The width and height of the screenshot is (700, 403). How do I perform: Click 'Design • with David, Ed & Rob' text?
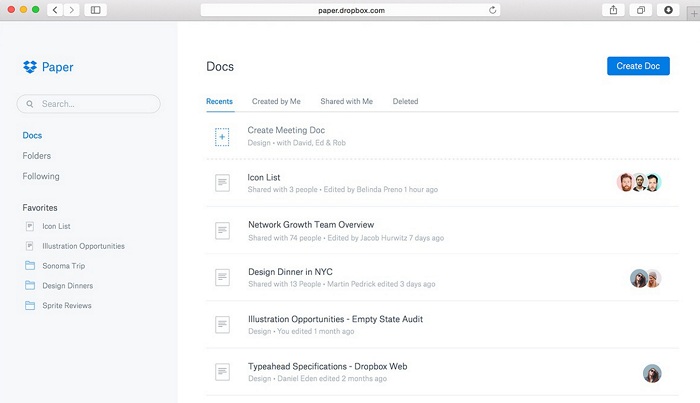pyautogui.click(x=296, y=143)
